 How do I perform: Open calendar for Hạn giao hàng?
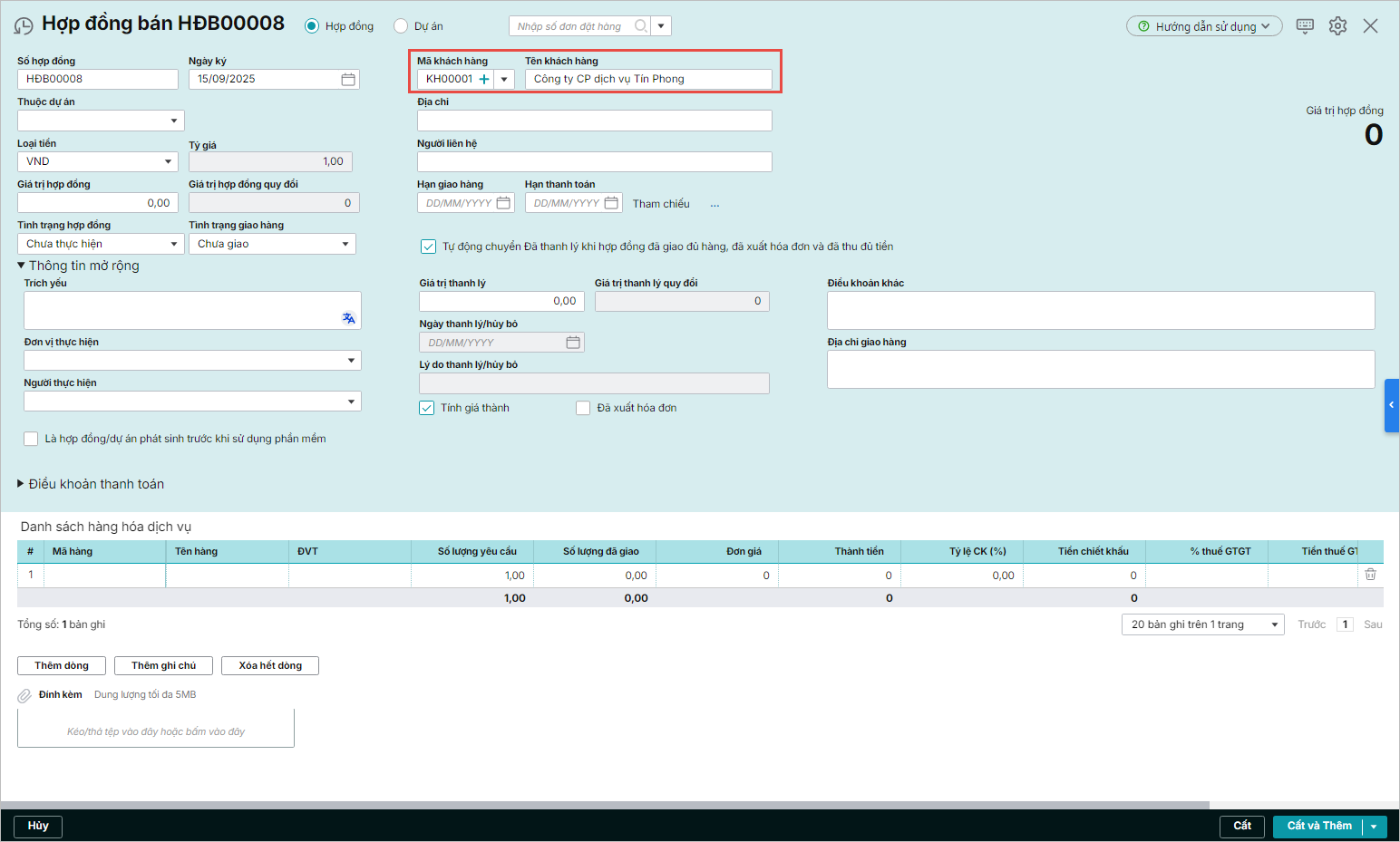(503, 203)
